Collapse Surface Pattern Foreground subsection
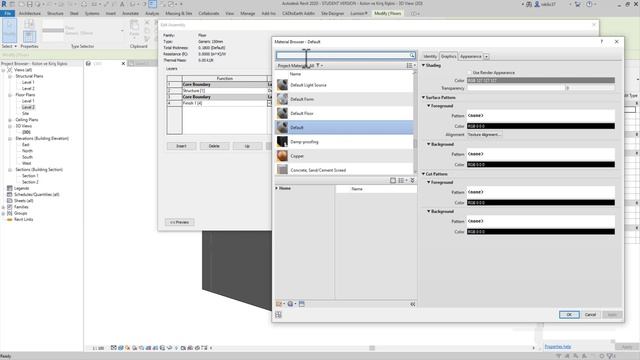 pos(429,106)
